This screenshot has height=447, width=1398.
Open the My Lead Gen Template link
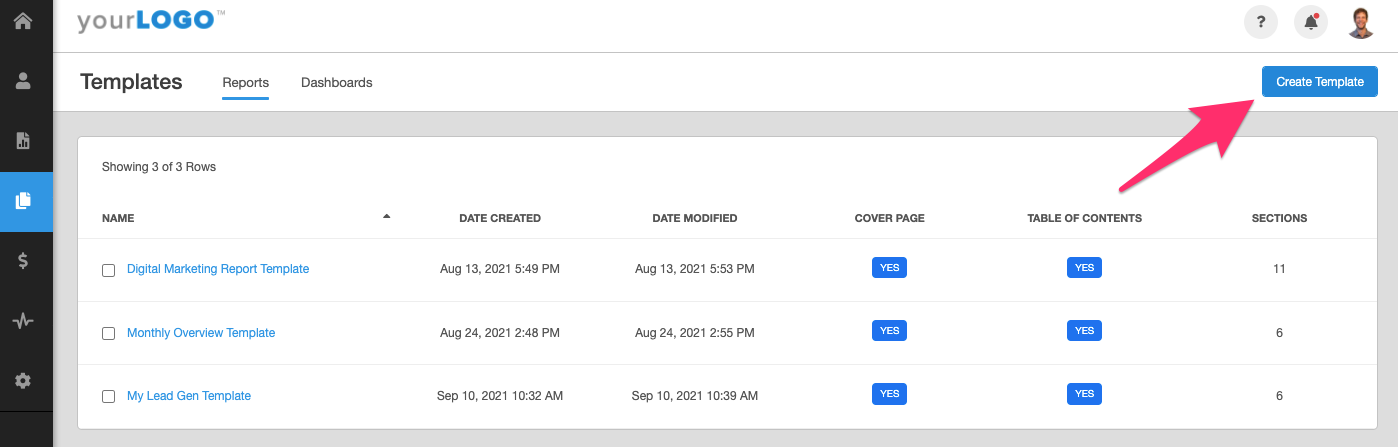(189, 396)
